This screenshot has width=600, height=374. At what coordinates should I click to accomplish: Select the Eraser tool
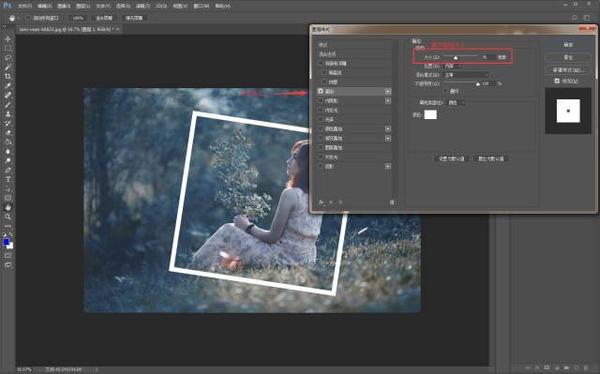pos(8,132)
